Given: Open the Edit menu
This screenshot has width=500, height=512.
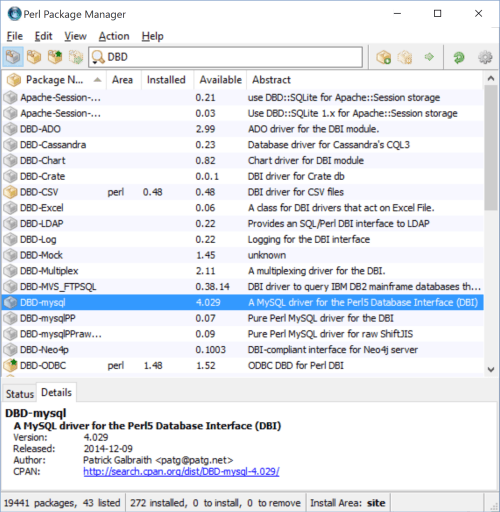Looking at the screenshot, I should pyautogui.click(x=43, y=36).
